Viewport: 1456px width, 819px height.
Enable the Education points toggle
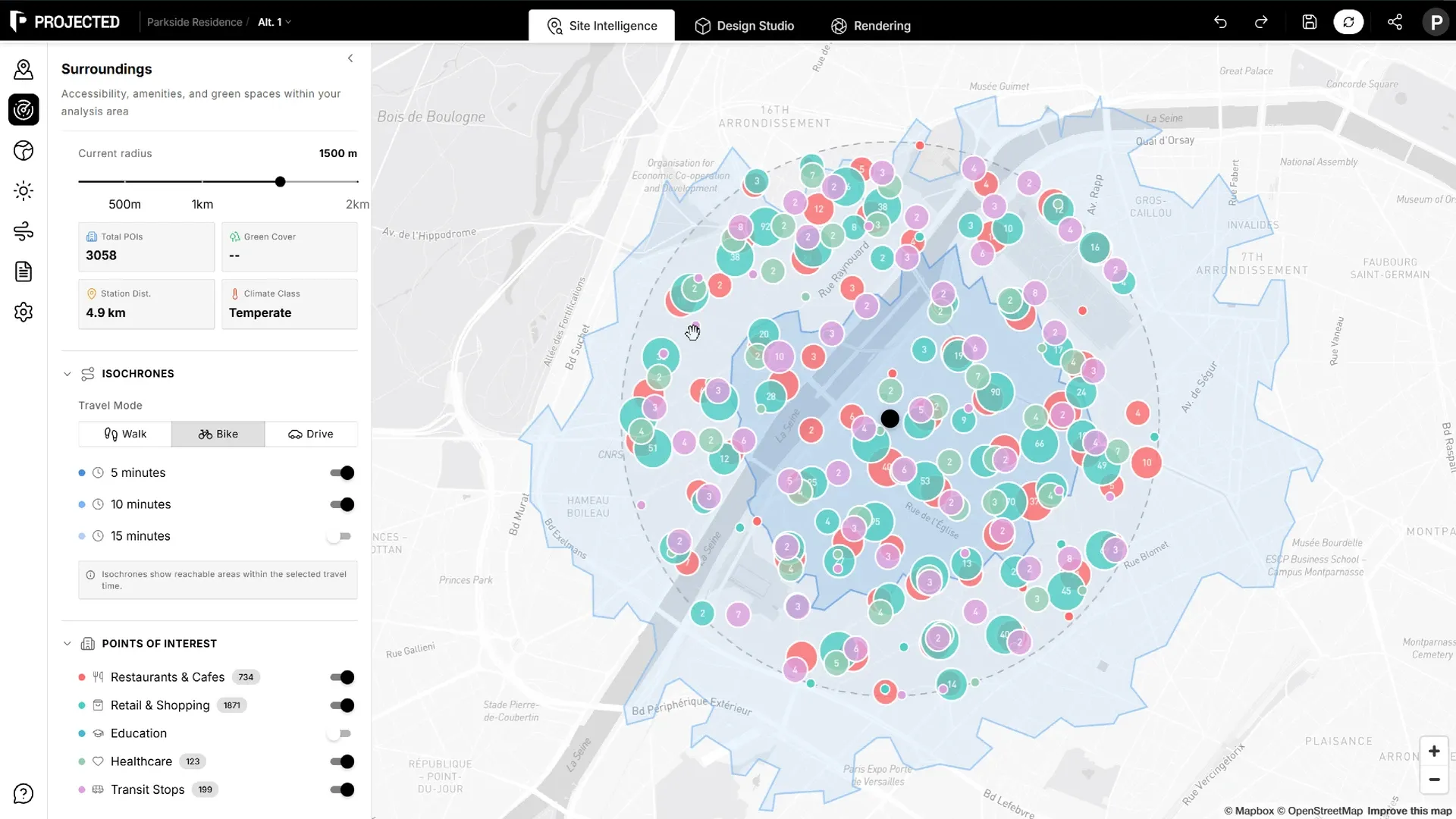339,733
